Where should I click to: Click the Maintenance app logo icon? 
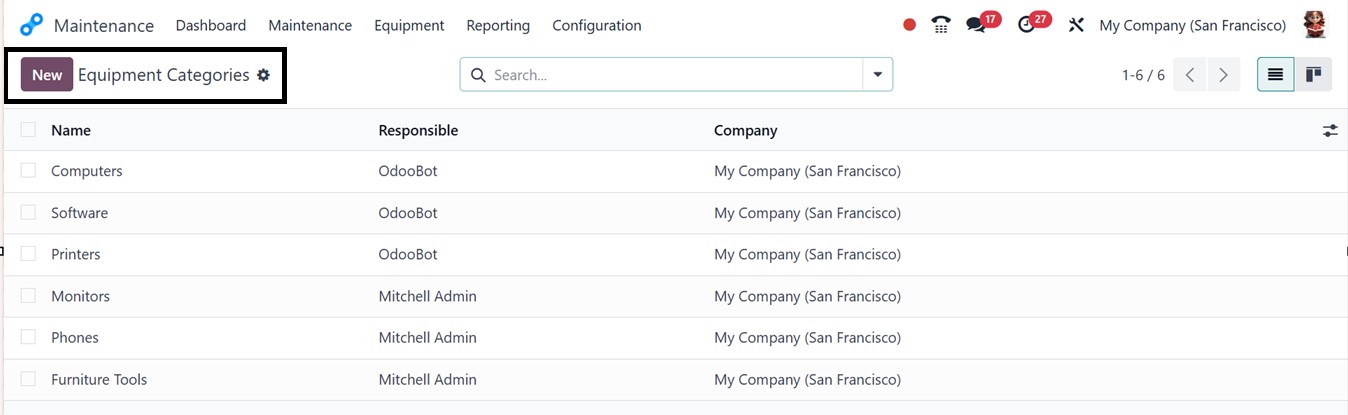[32, 25]
